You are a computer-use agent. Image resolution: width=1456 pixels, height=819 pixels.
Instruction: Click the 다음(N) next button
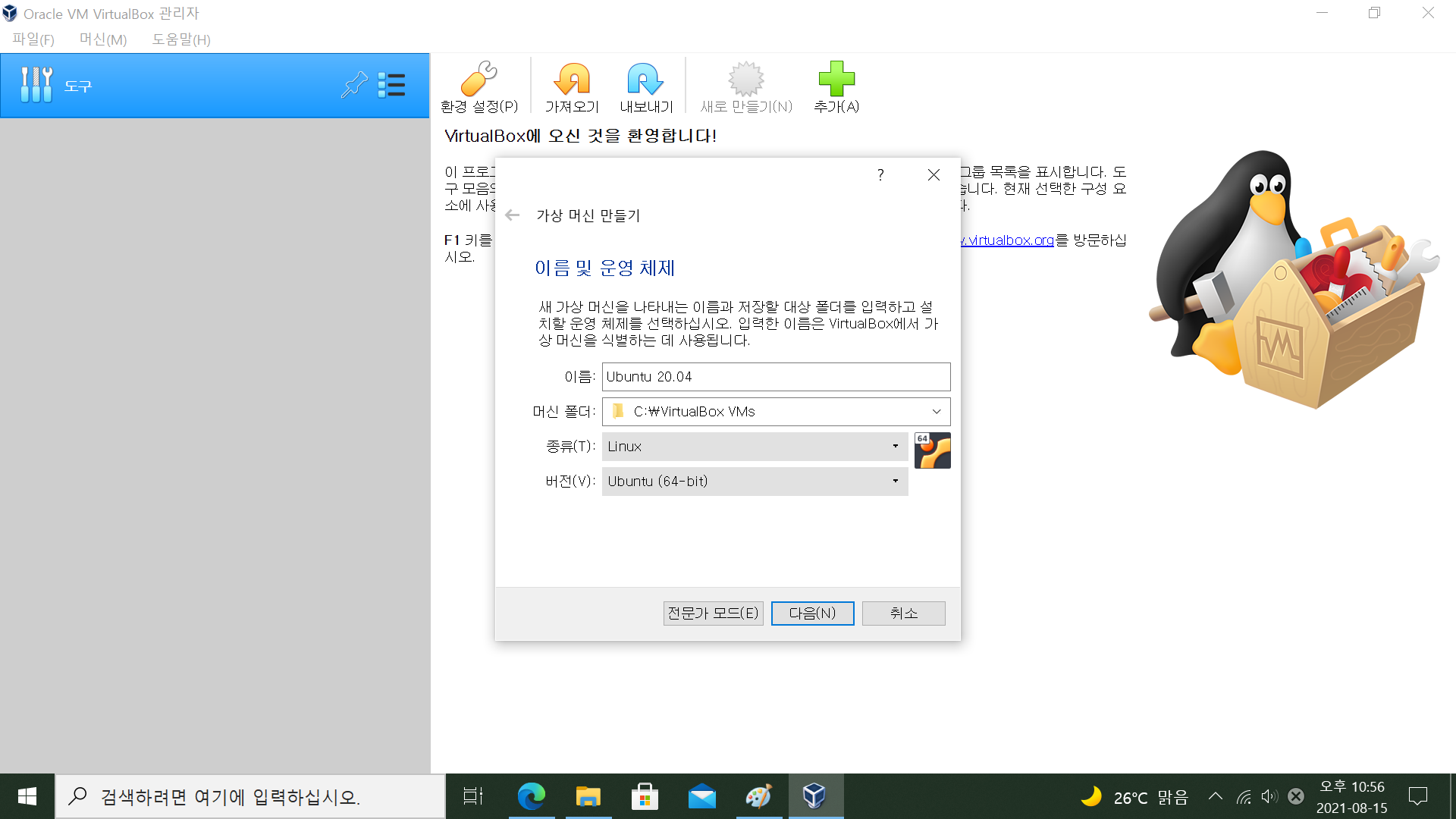812,613
